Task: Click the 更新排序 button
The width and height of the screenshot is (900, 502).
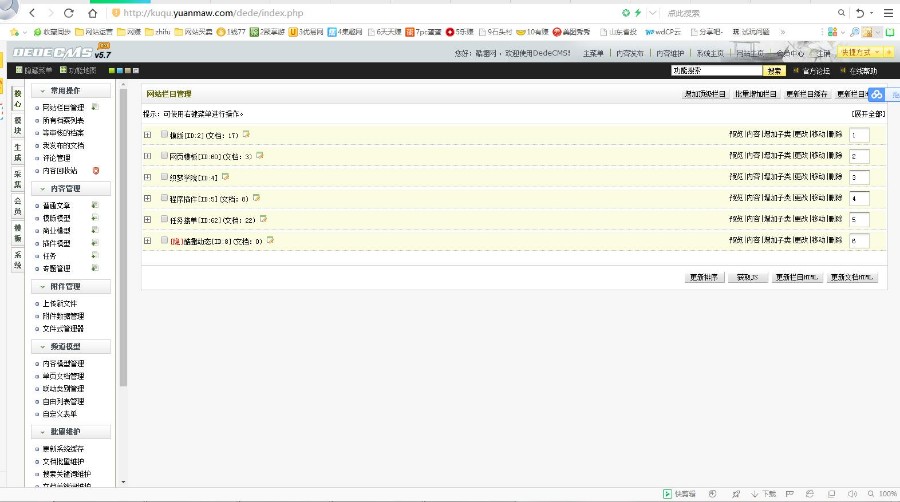Action: [704, 277]
